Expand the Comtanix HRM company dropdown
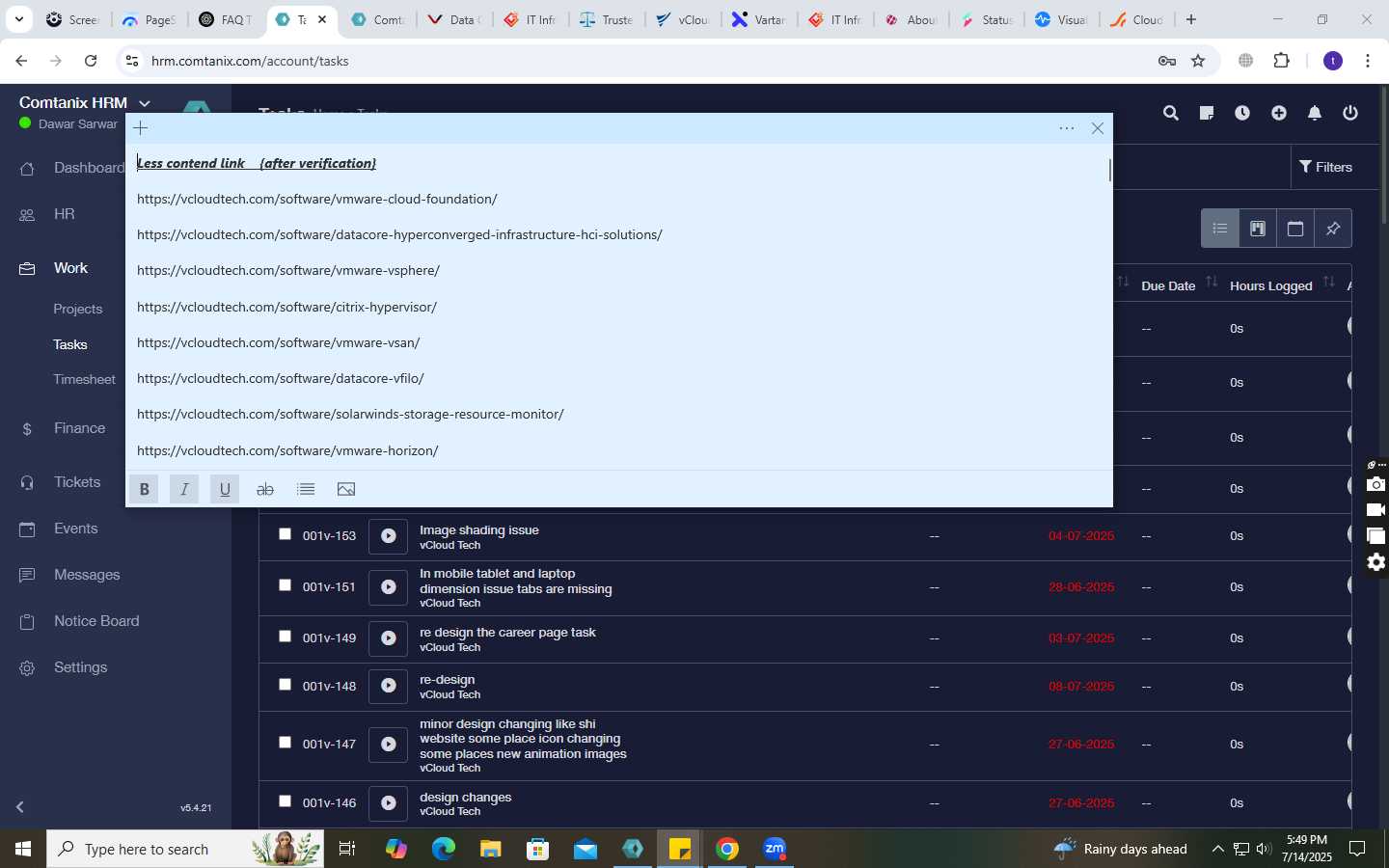Image resolution: width=1389 pixels, height=868 pixels. (145, 103)
